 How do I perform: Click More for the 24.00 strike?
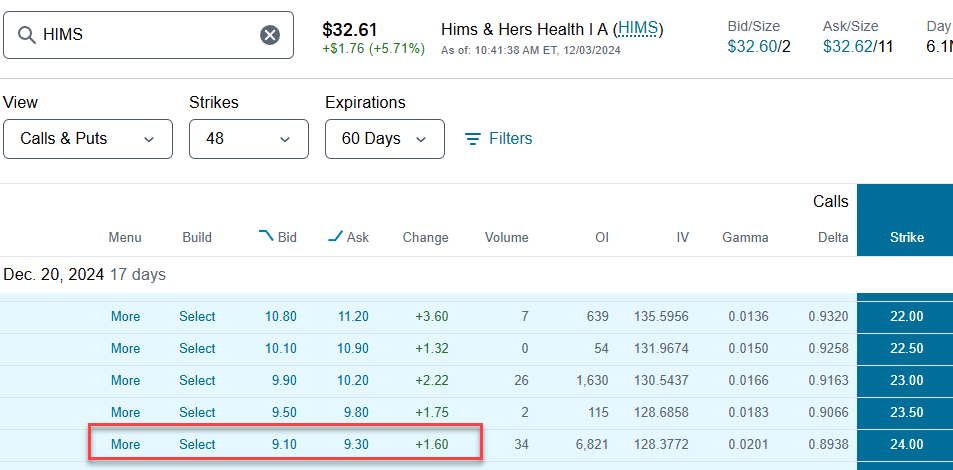coord(126,444)
